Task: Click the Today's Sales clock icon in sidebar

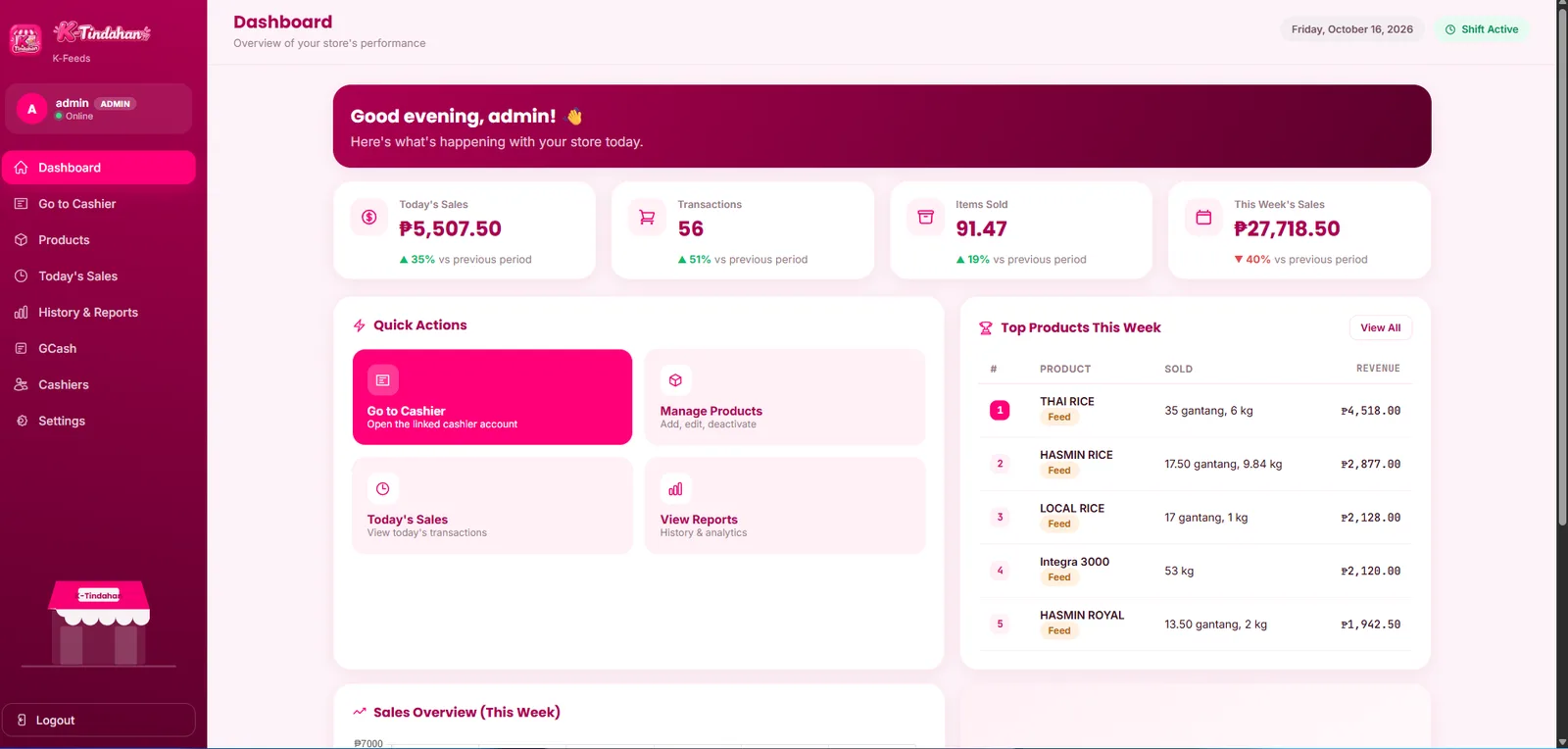Action: (21, 276)
